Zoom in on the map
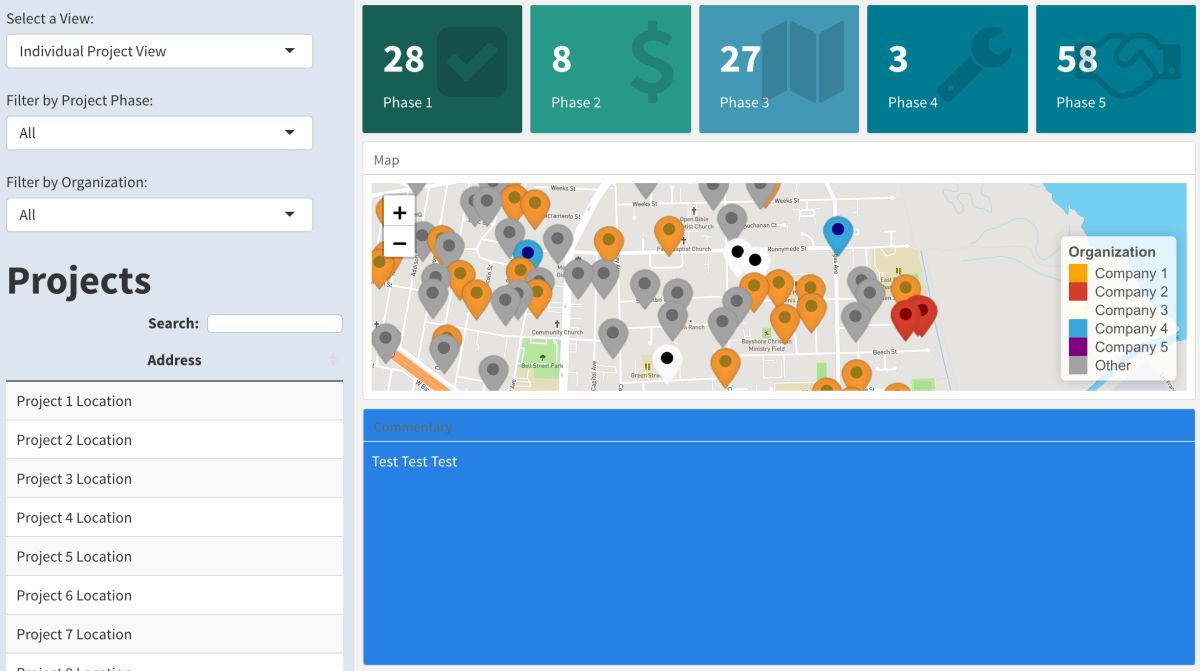 tap(399, 212)
